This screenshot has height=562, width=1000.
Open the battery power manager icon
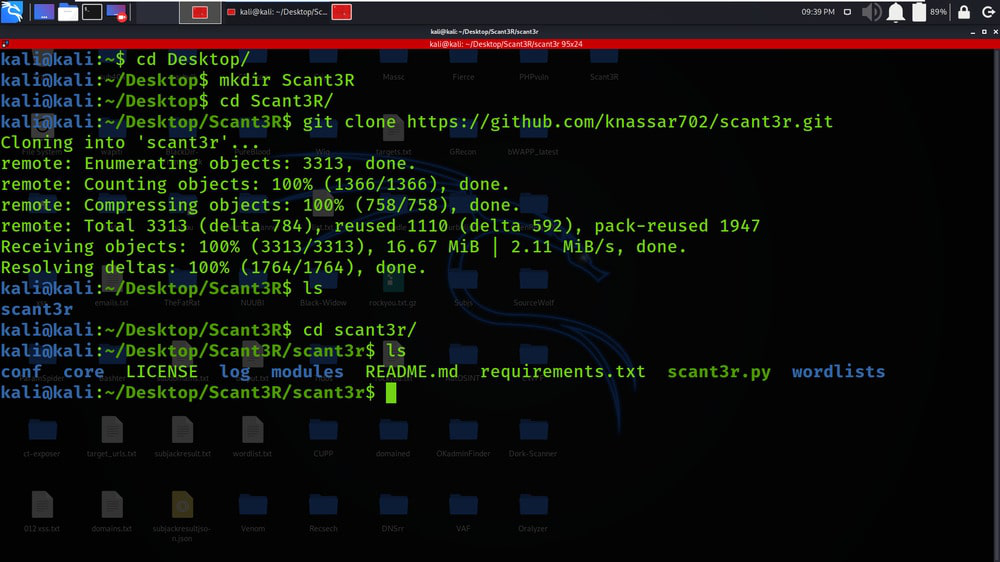[918, 12]
